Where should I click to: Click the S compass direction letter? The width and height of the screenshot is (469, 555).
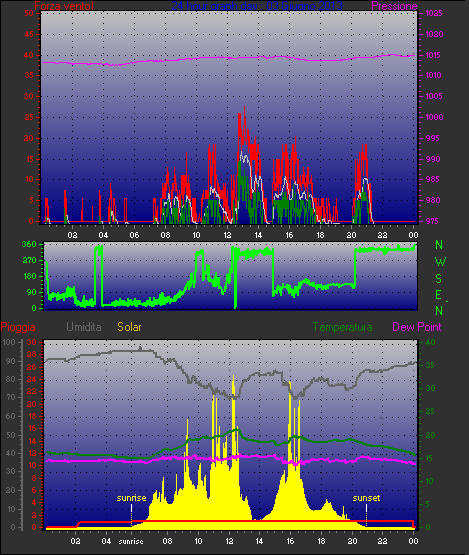[x=439, y=279]
